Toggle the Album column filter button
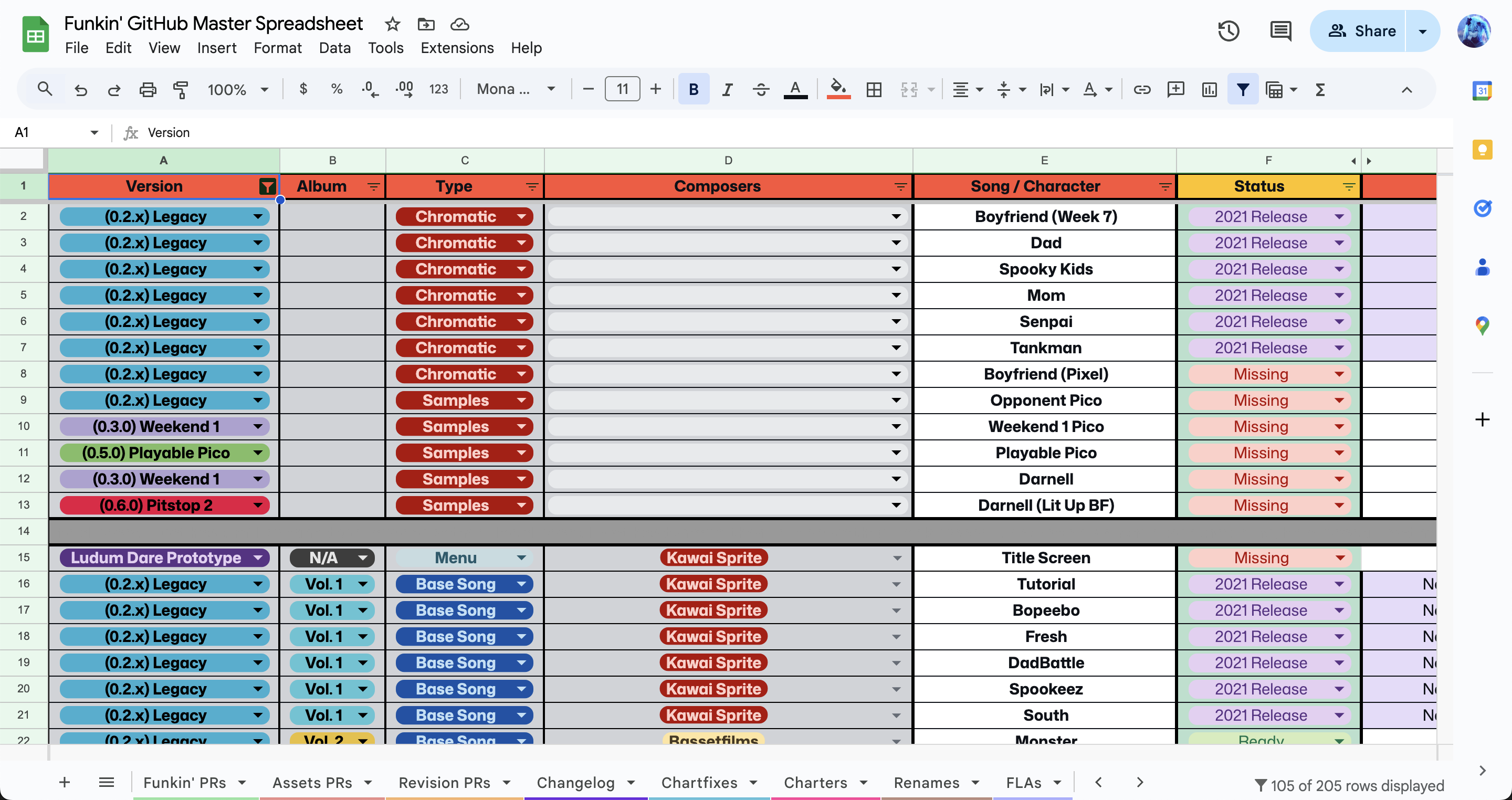The height and width of the screenshot is (800, 1512). pyautogui.click(x=373, y=187)
